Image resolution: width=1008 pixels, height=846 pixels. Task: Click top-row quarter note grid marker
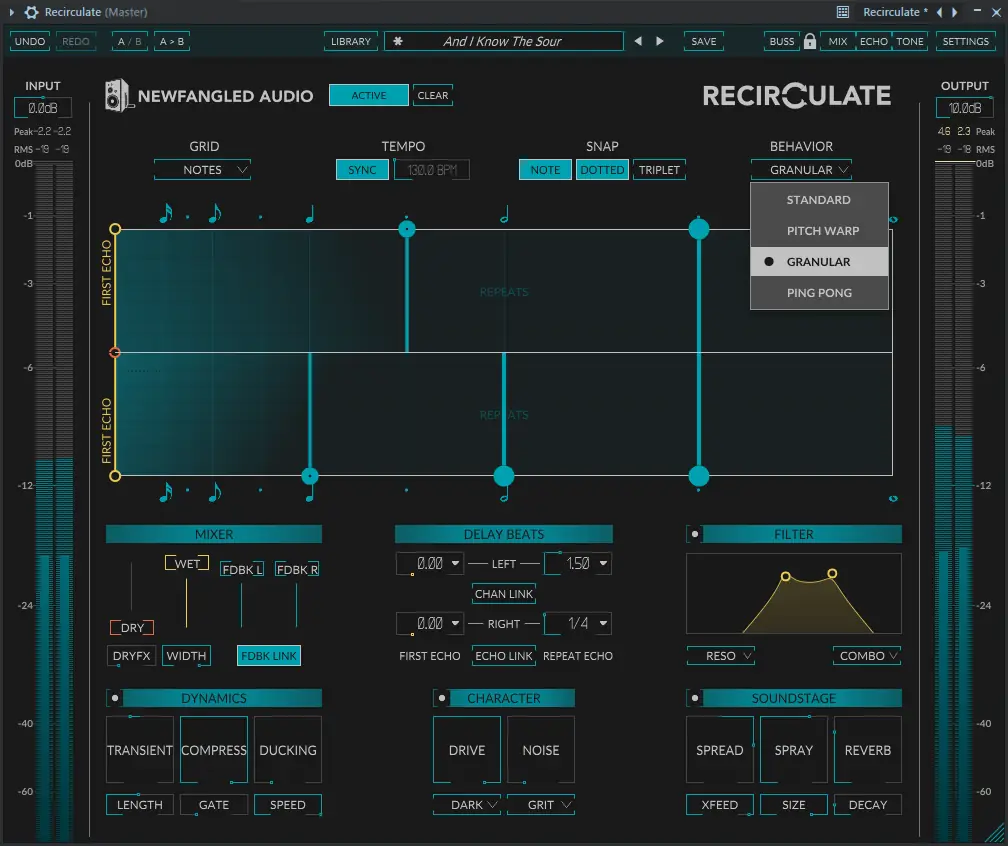pos(310,214)
